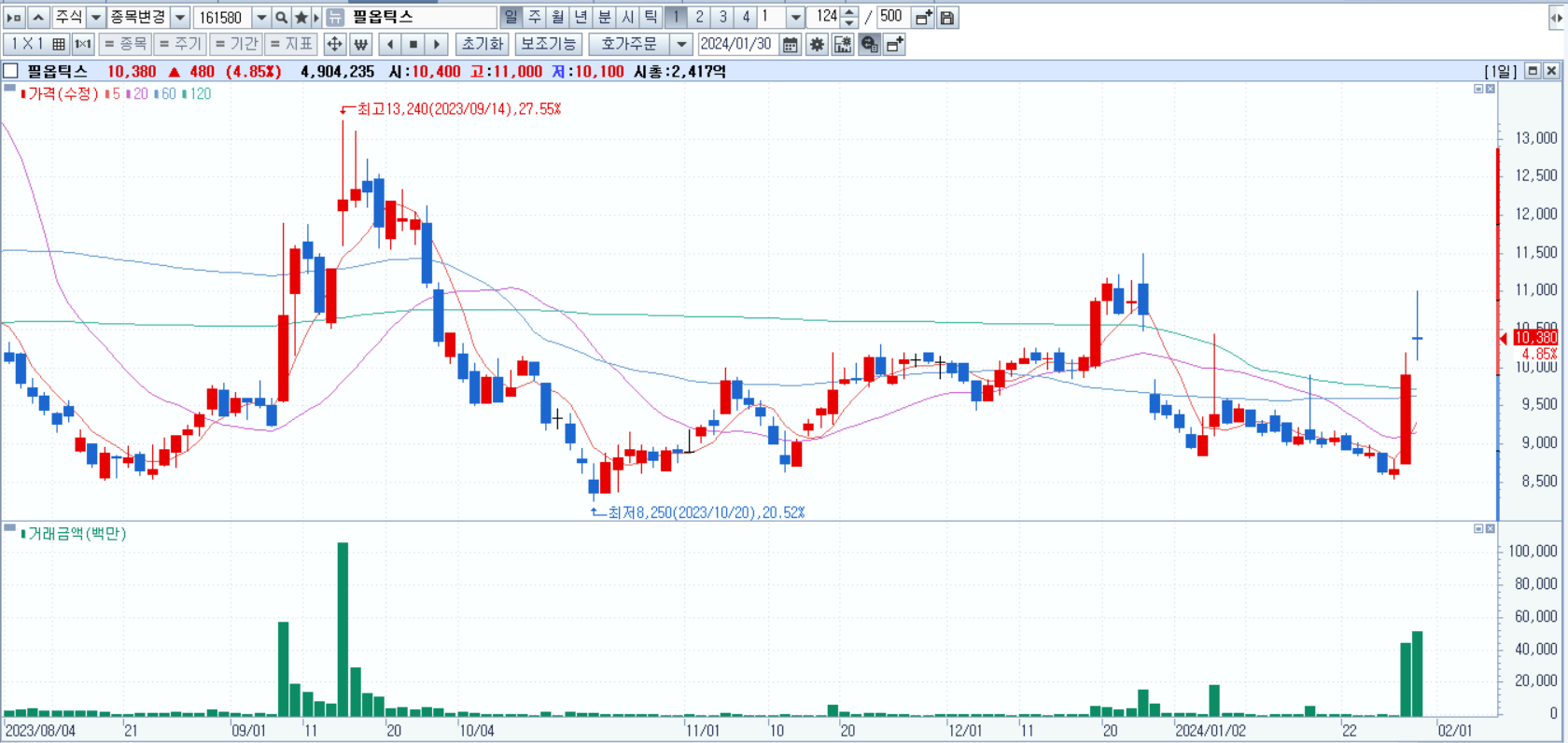Click the 1x1 single chart icon
The image size is (1568, 743).
(83, 44)
